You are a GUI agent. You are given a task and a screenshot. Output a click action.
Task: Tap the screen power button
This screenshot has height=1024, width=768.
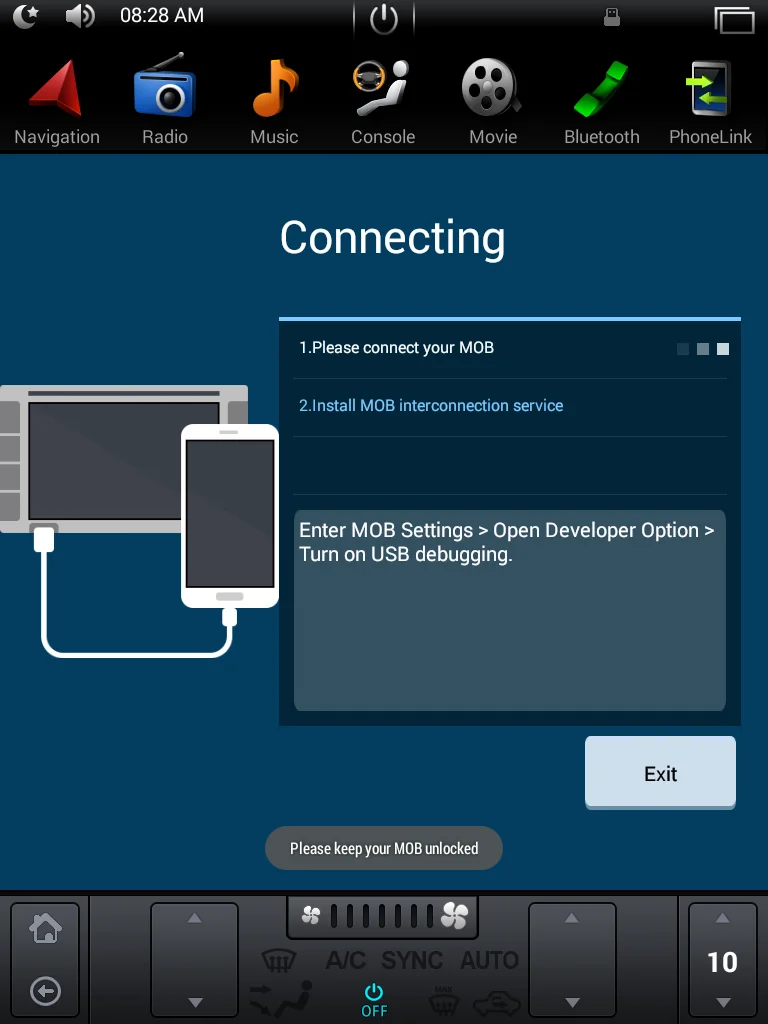click(x=383, y=18)
